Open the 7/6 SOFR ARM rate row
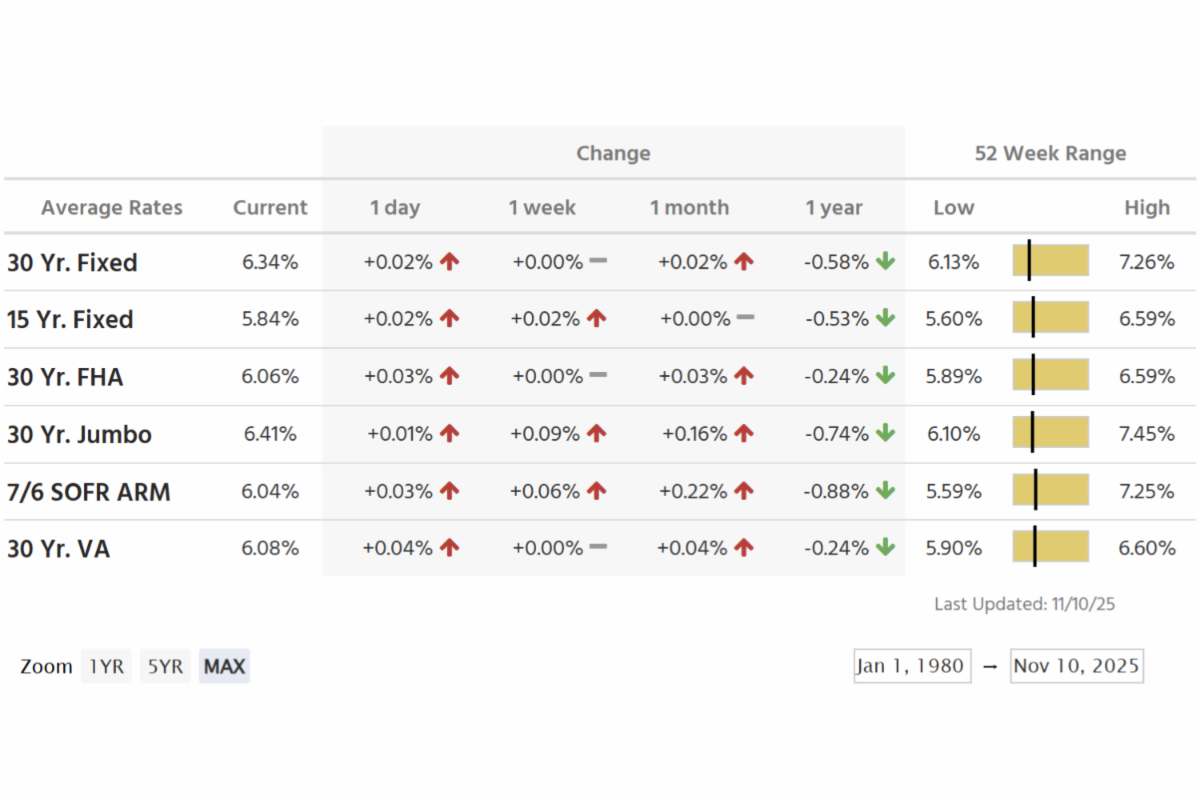This screenshot has width=1200, height=800. click(x=88, y=492)
